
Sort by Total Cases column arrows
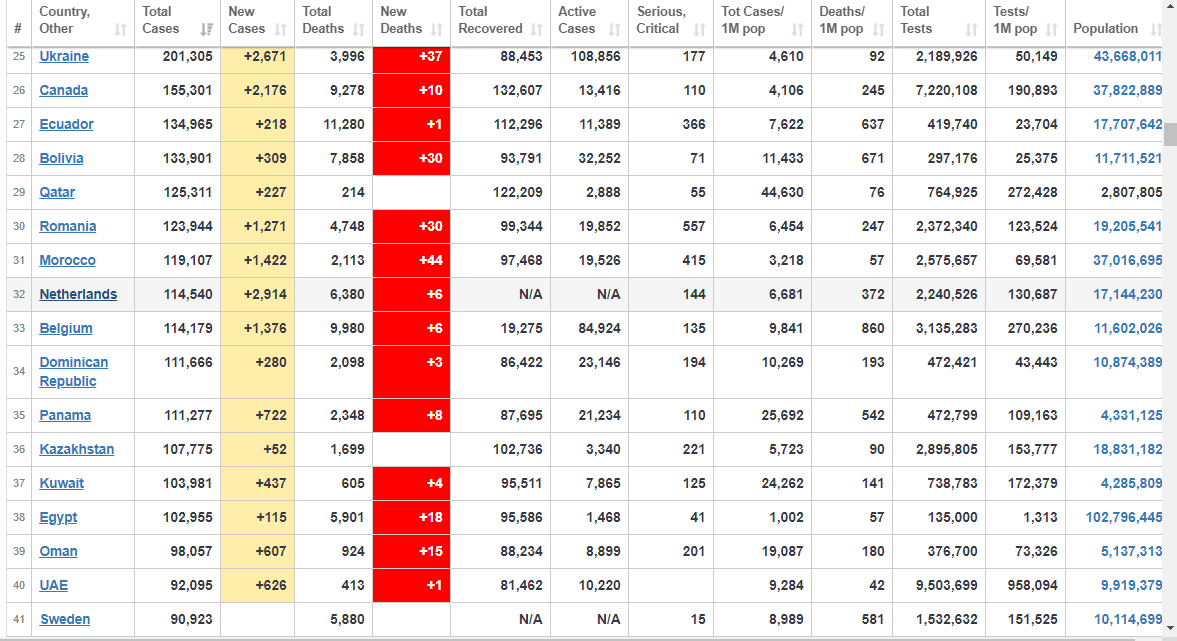(206, 29)
